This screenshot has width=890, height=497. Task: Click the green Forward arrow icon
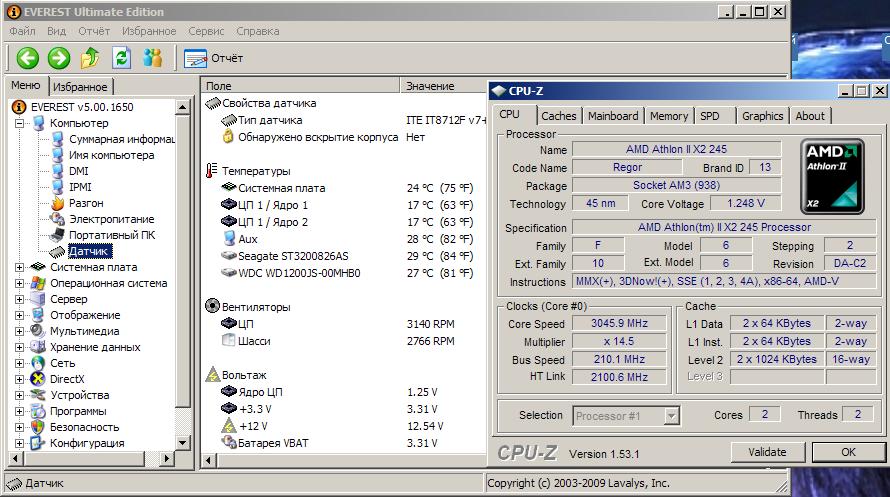[x=58, y=58]
